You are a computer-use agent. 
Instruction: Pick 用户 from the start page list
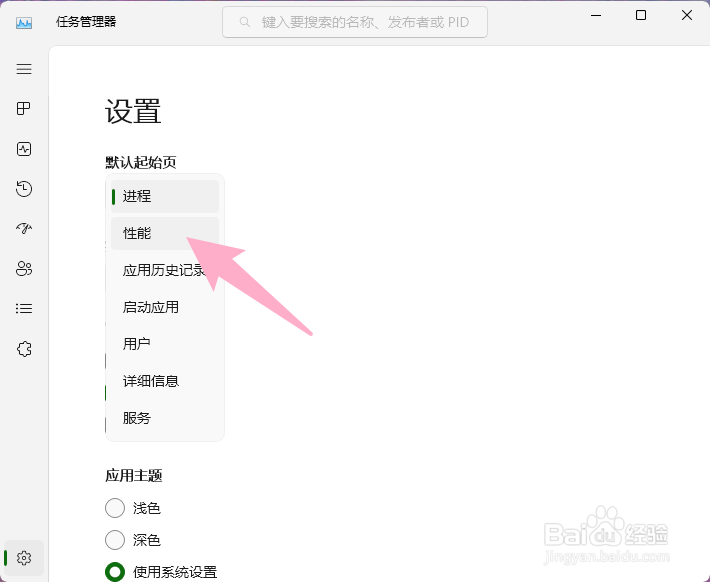(165, 344)
